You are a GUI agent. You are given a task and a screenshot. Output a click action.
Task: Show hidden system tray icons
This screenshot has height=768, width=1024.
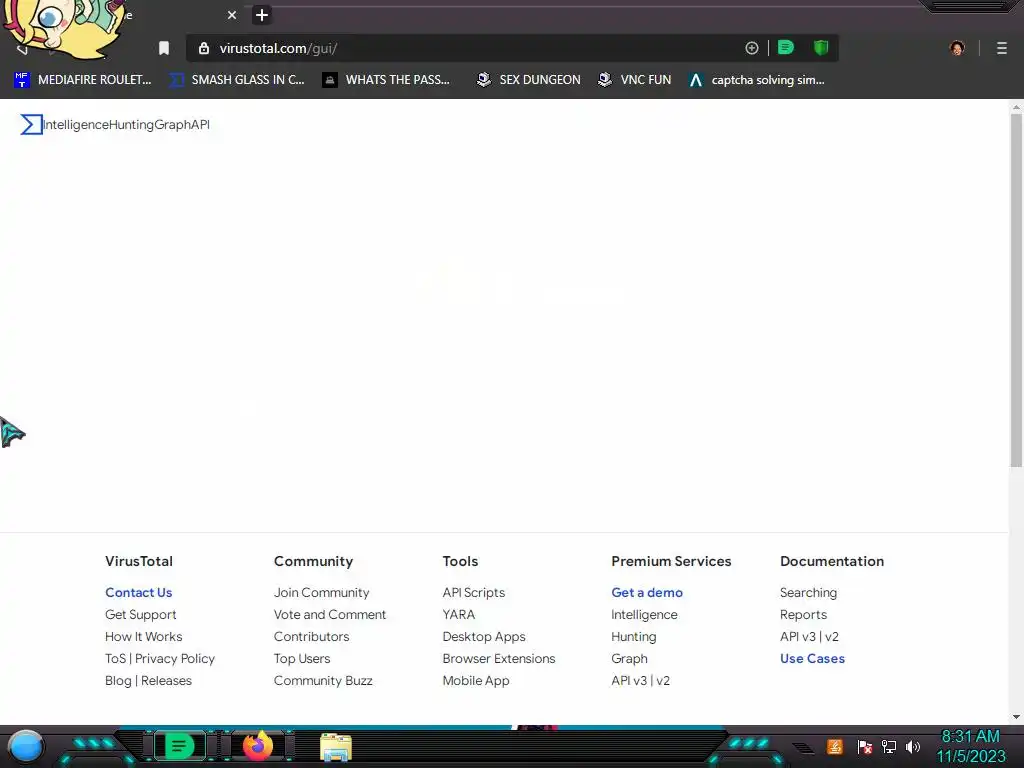804,747
